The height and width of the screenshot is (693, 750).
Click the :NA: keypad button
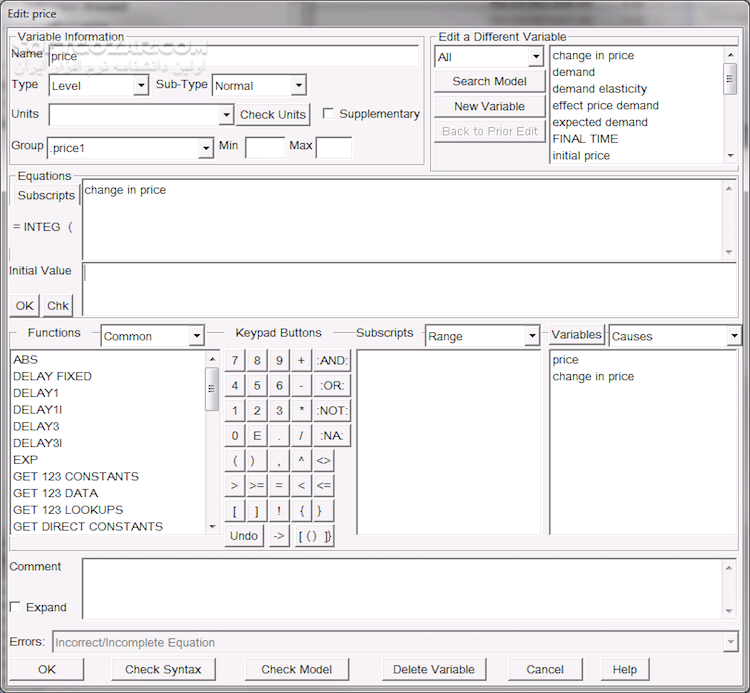tap(332, 435)
